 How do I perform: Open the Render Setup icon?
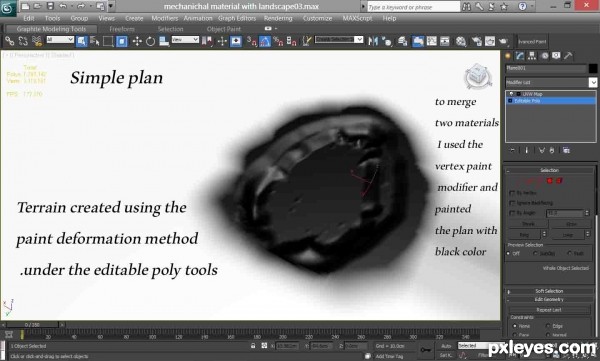476,41
